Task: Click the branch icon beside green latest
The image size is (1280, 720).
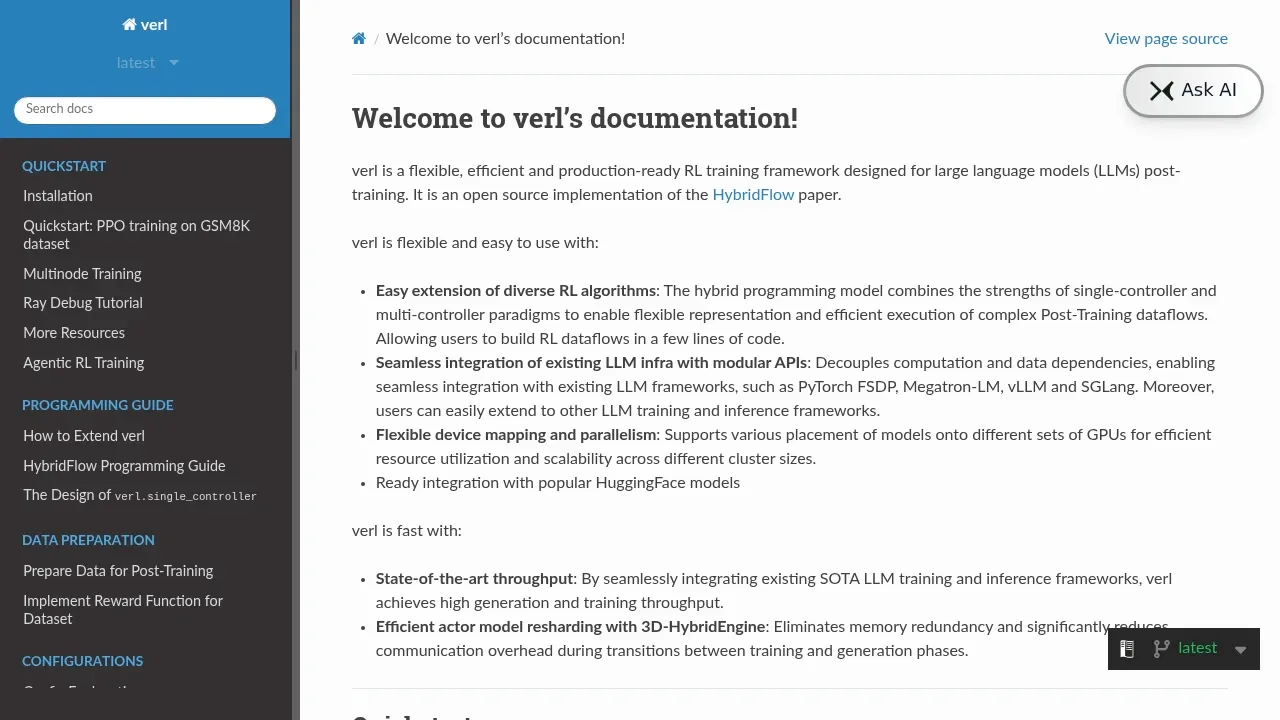Action: tap(1161, 649)
